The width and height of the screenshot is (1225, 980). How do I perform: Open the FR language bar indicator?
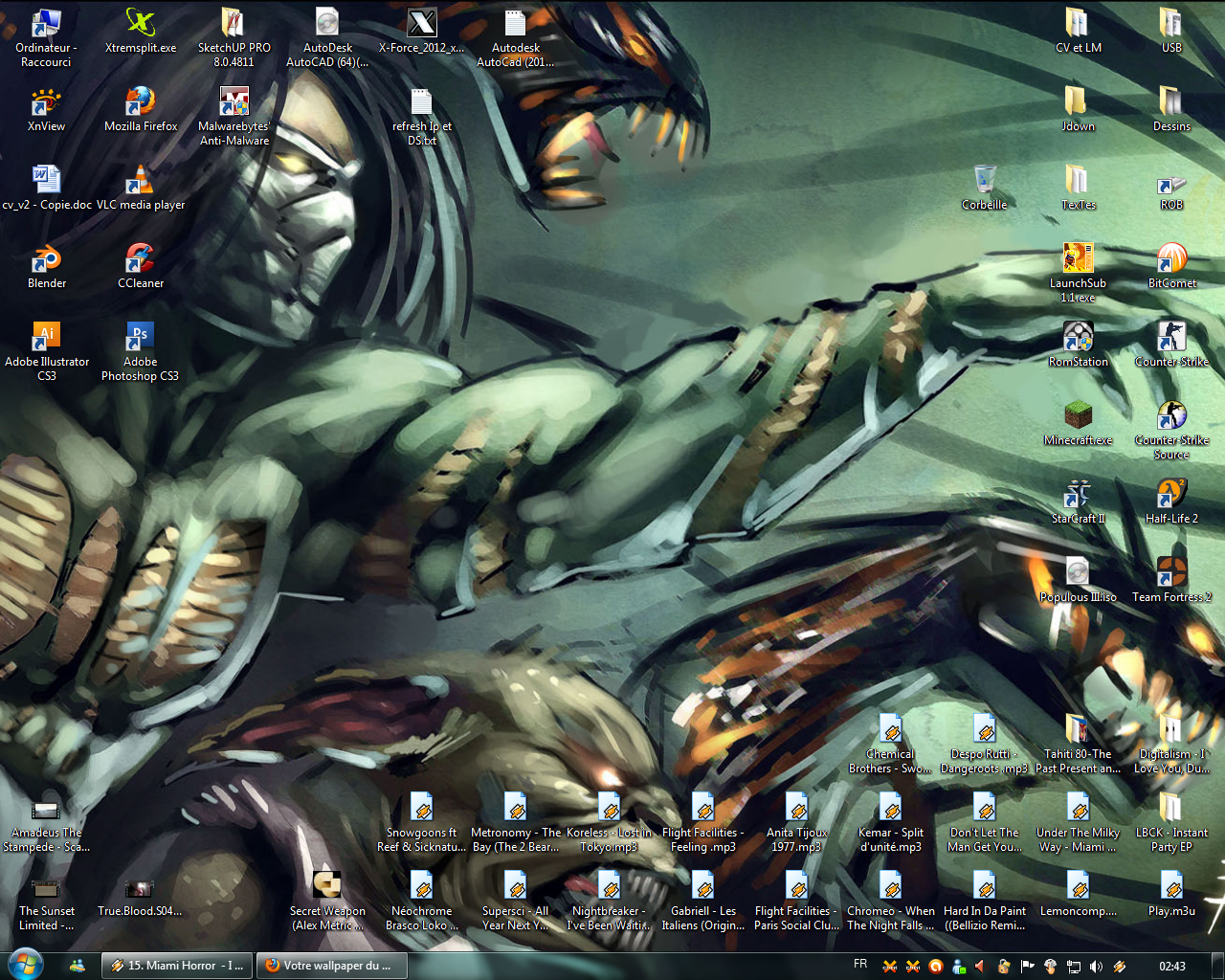tap(860, 965)
